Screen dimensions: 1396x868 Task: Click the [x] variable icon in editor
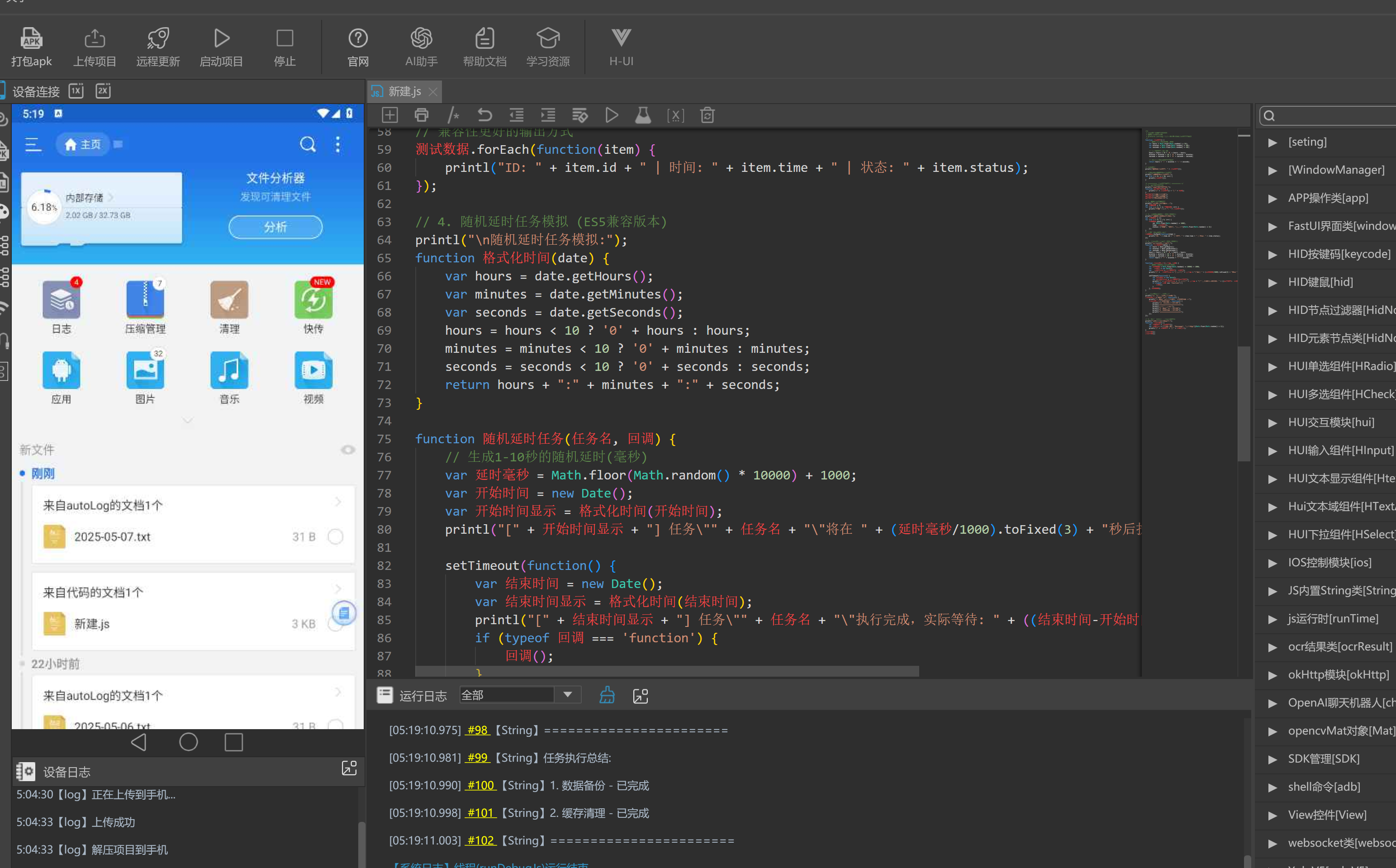676,115
